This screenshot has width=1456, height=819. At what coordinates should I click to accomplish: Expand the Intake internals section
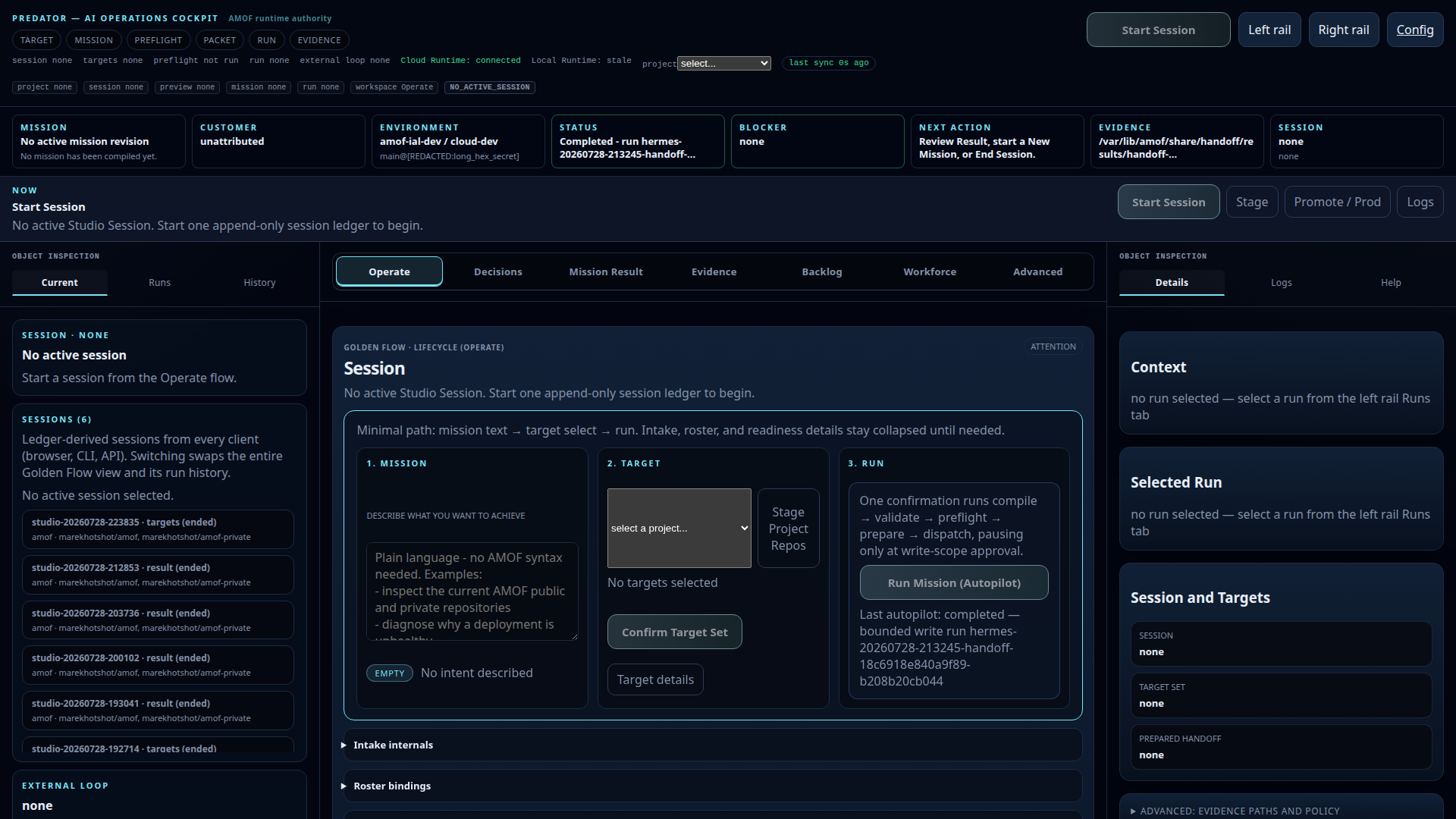pyautogui.click(x=713, y=745)
